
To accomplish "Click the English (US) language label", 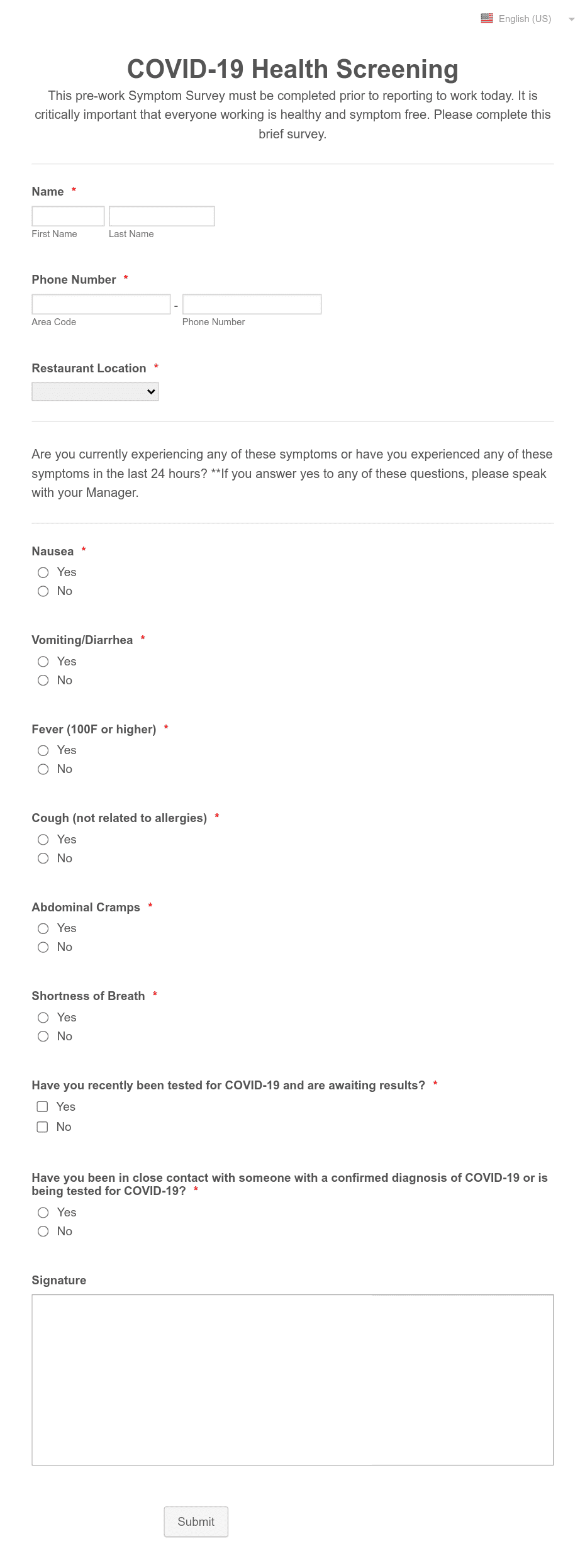I will click(x=525, y=19).
